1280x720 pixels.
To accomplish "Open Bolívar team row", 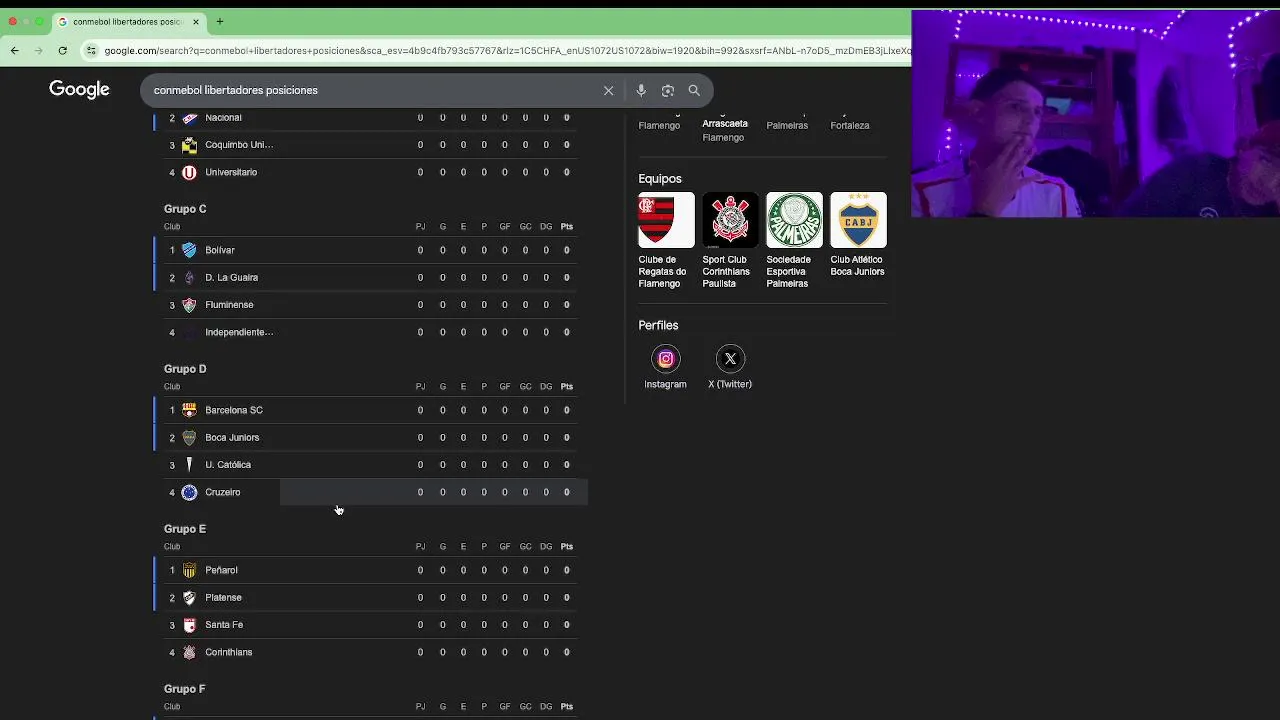I will 370,250.
